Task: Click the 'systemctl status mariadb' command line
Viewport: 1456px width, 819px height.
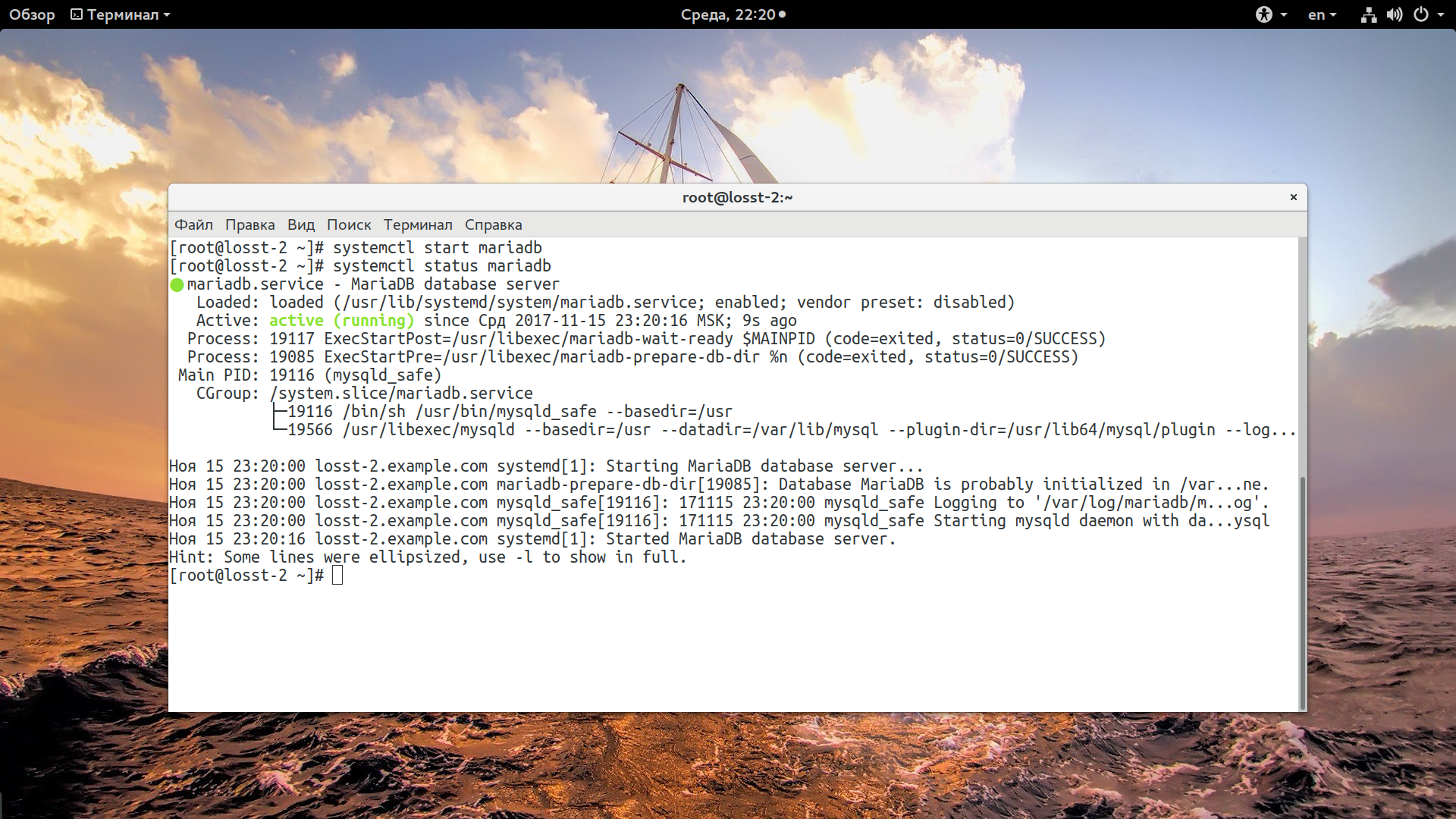Action: [360, 266]
